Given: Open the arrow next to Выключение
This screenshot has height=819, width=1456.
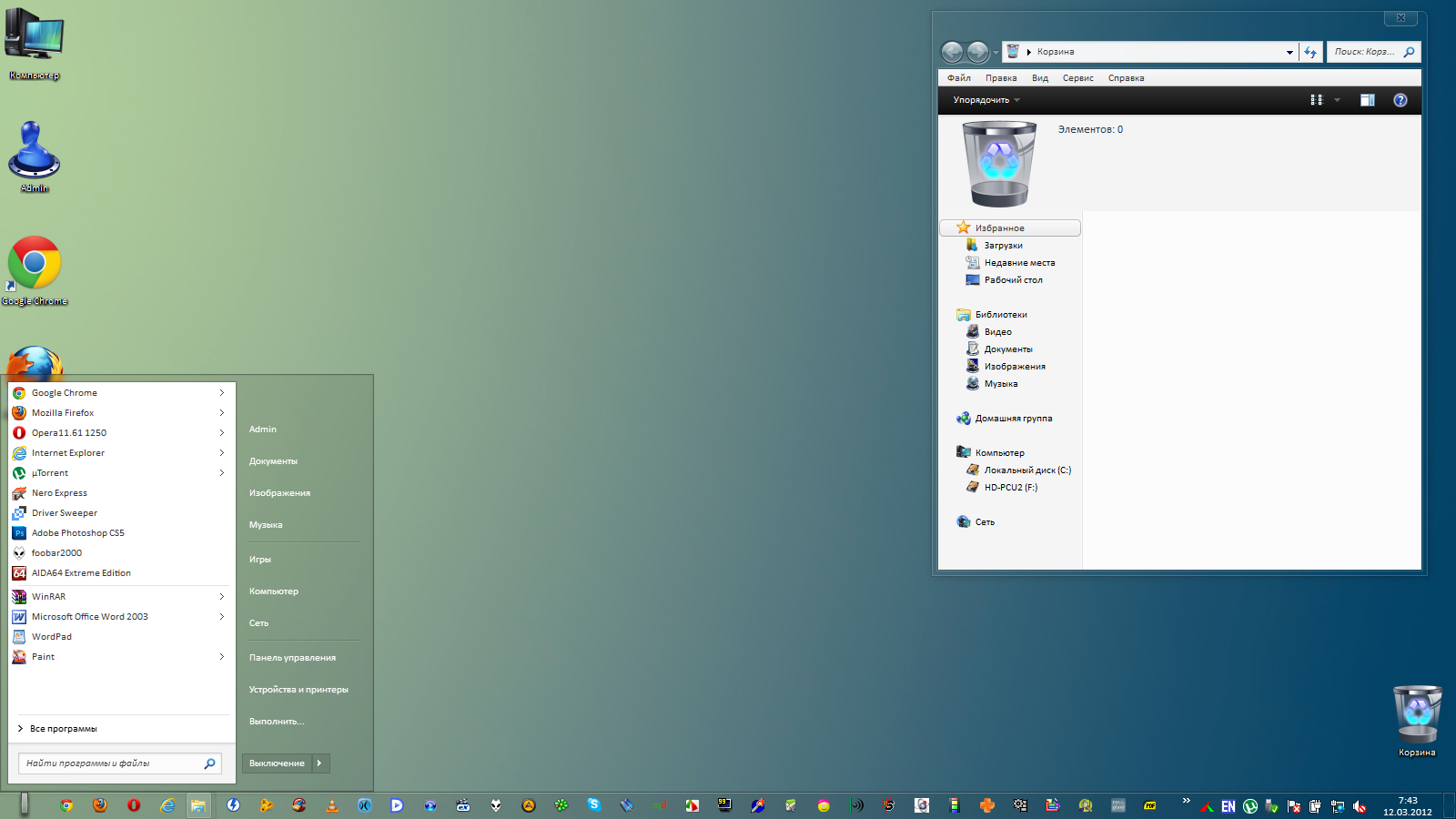Looking at the screenshot, I should click(x=319, y=763).
